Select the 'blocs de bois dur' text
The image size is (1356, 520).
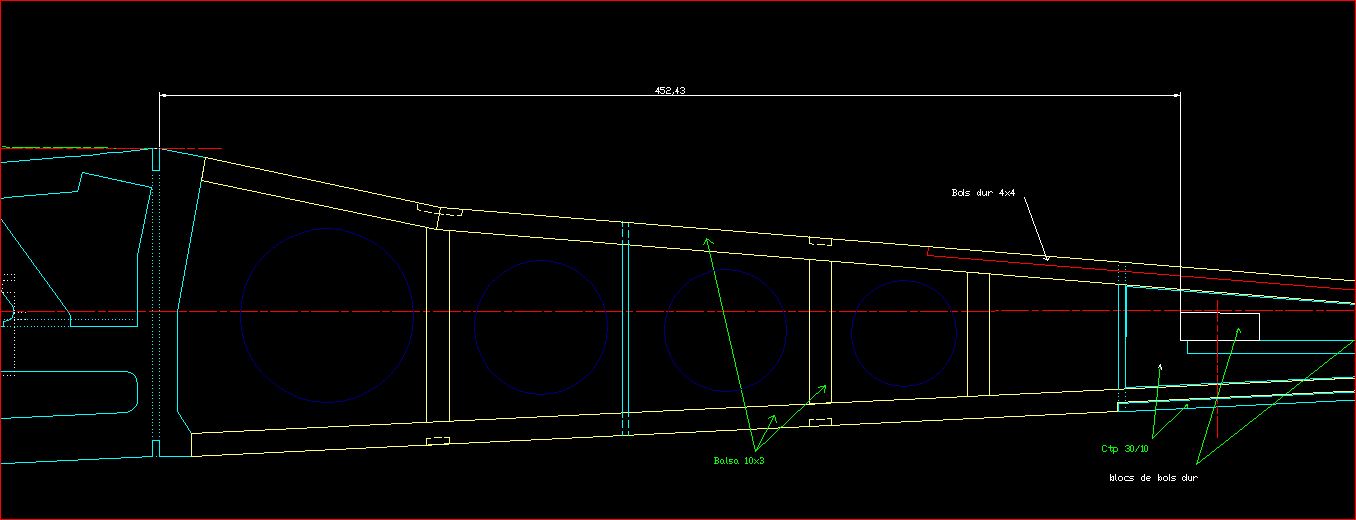pyautogui.click(x=1153, y=478)
